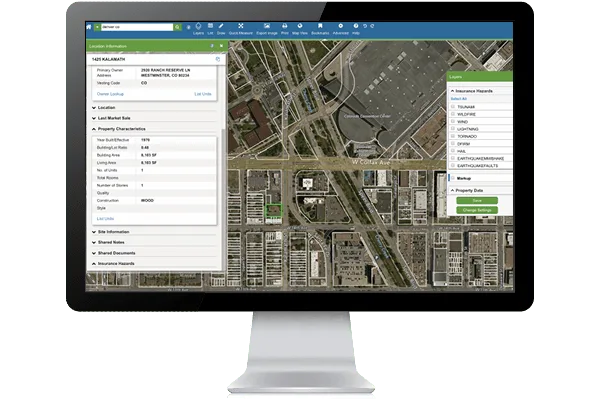600x400 pixels.
Task: Open the Layers tool
Action: [198, 29]
